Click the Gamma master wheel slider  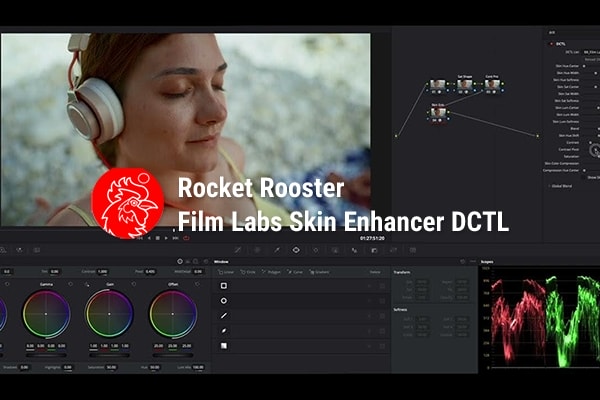point(46,355)
